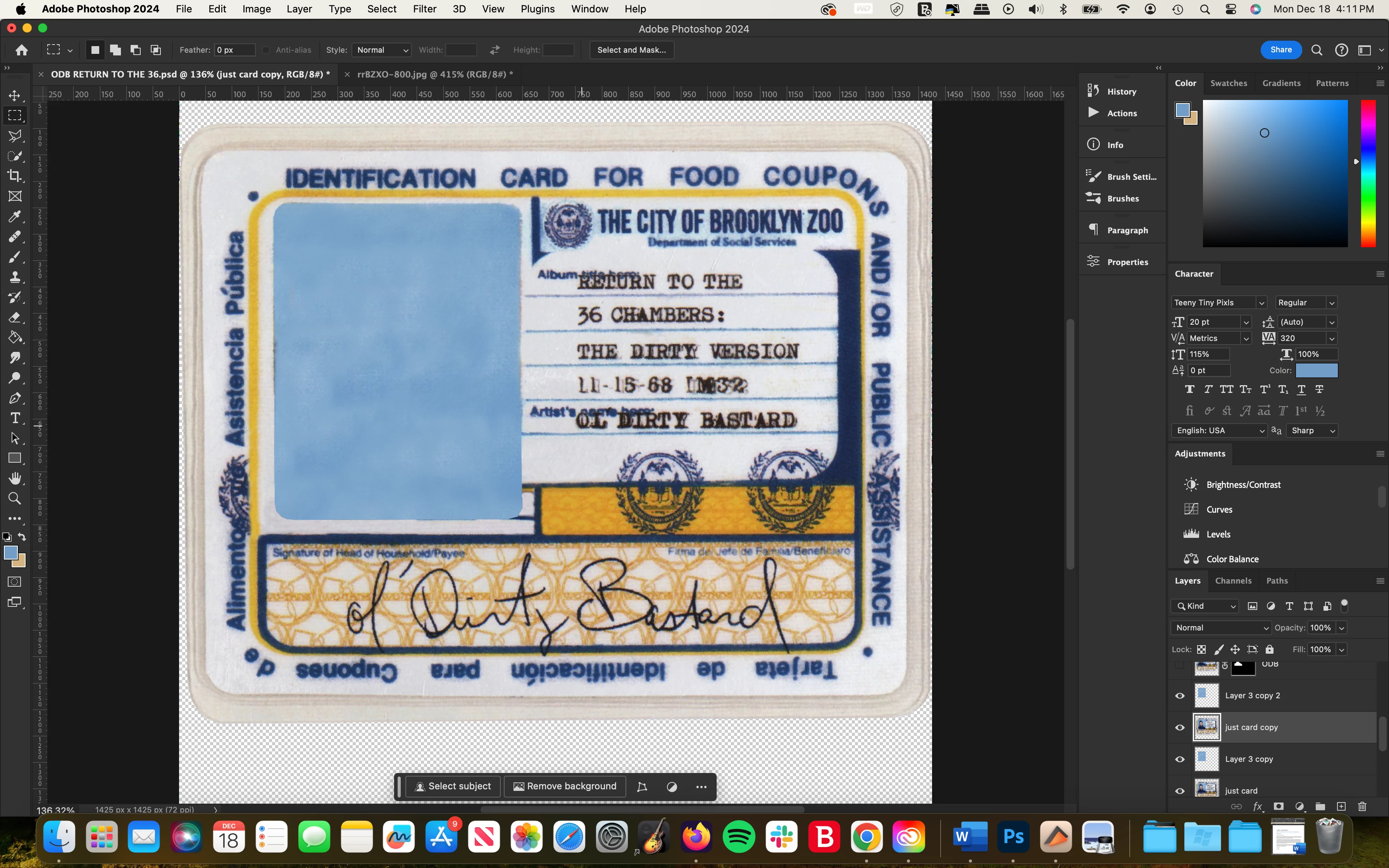
Task: Open the layer blend mode dropdown
Action: click(x=1221, y=627)
